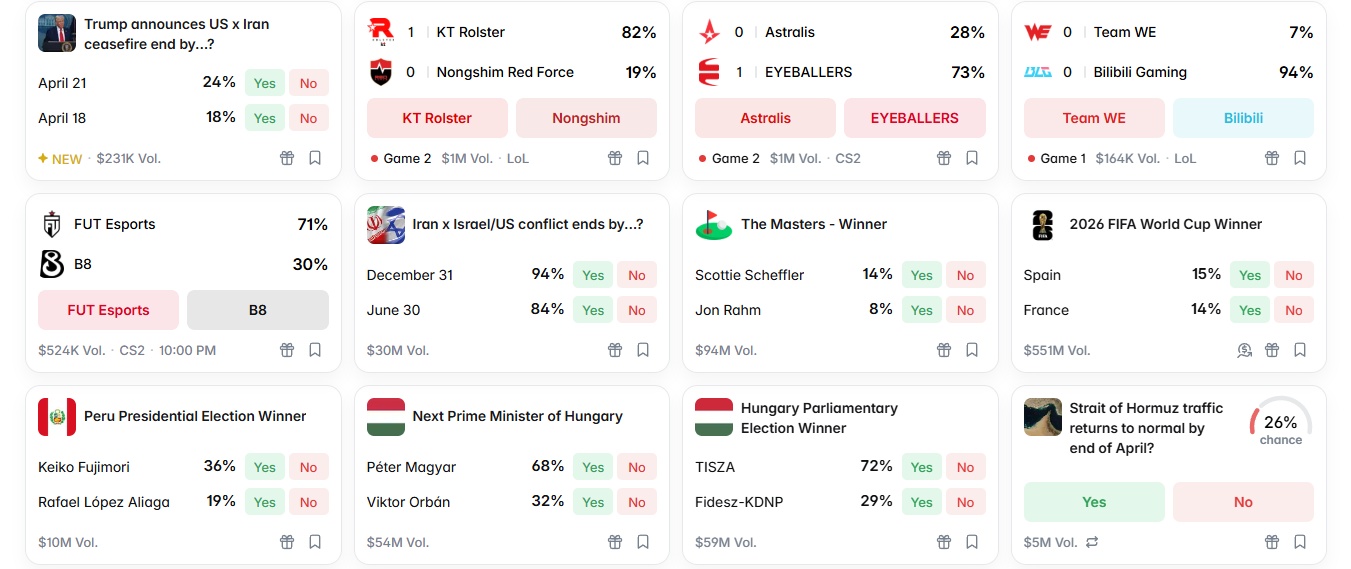
Task: Click gift icon on The Masters card
Action: pyautogui.click(x=944, y=350)
